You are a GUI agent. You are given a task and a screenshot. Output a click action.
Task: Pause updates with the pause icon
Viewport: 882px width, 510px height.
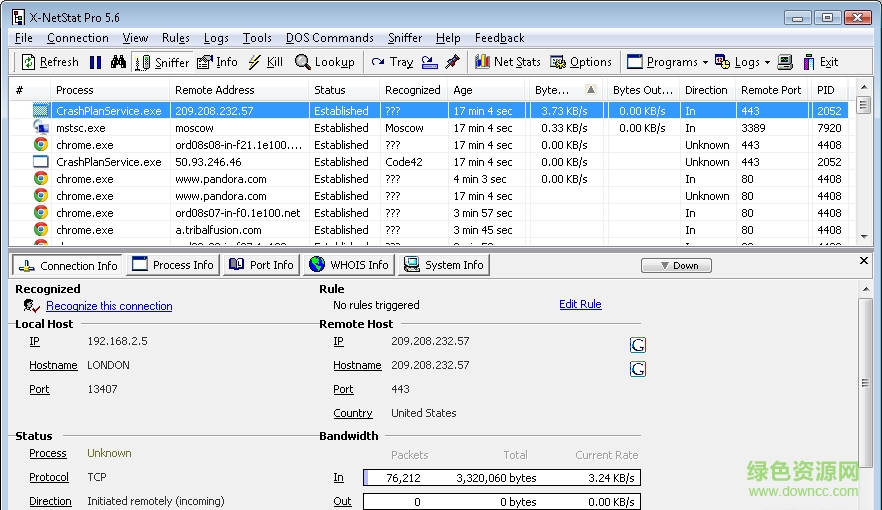tap(95, 62)
